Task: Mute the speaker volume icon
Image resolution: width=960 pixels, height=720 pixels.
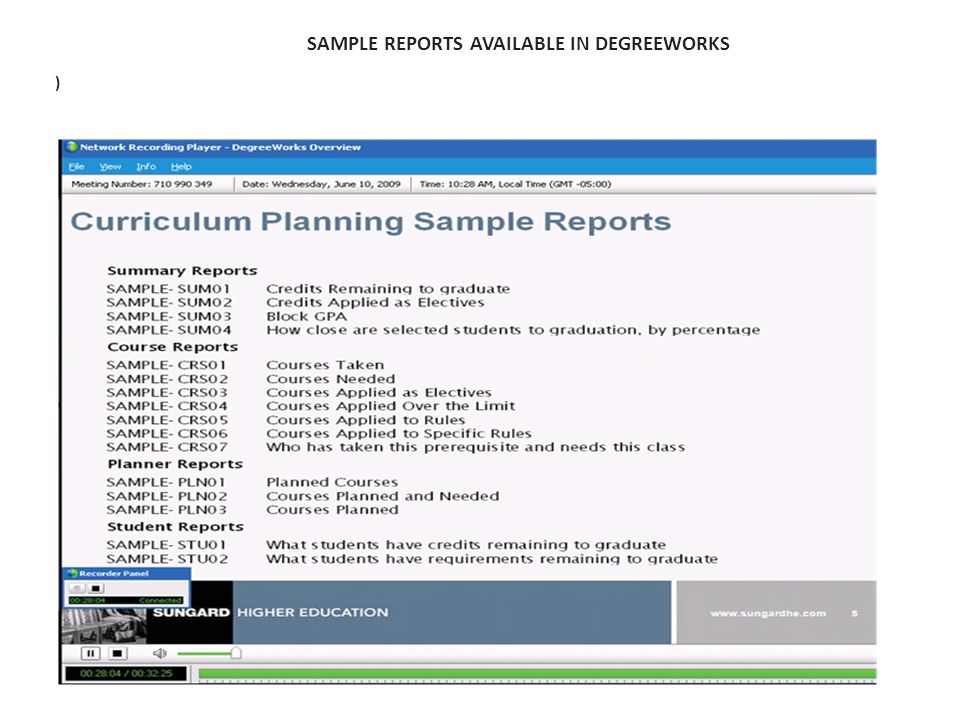Action: (159, 653)
